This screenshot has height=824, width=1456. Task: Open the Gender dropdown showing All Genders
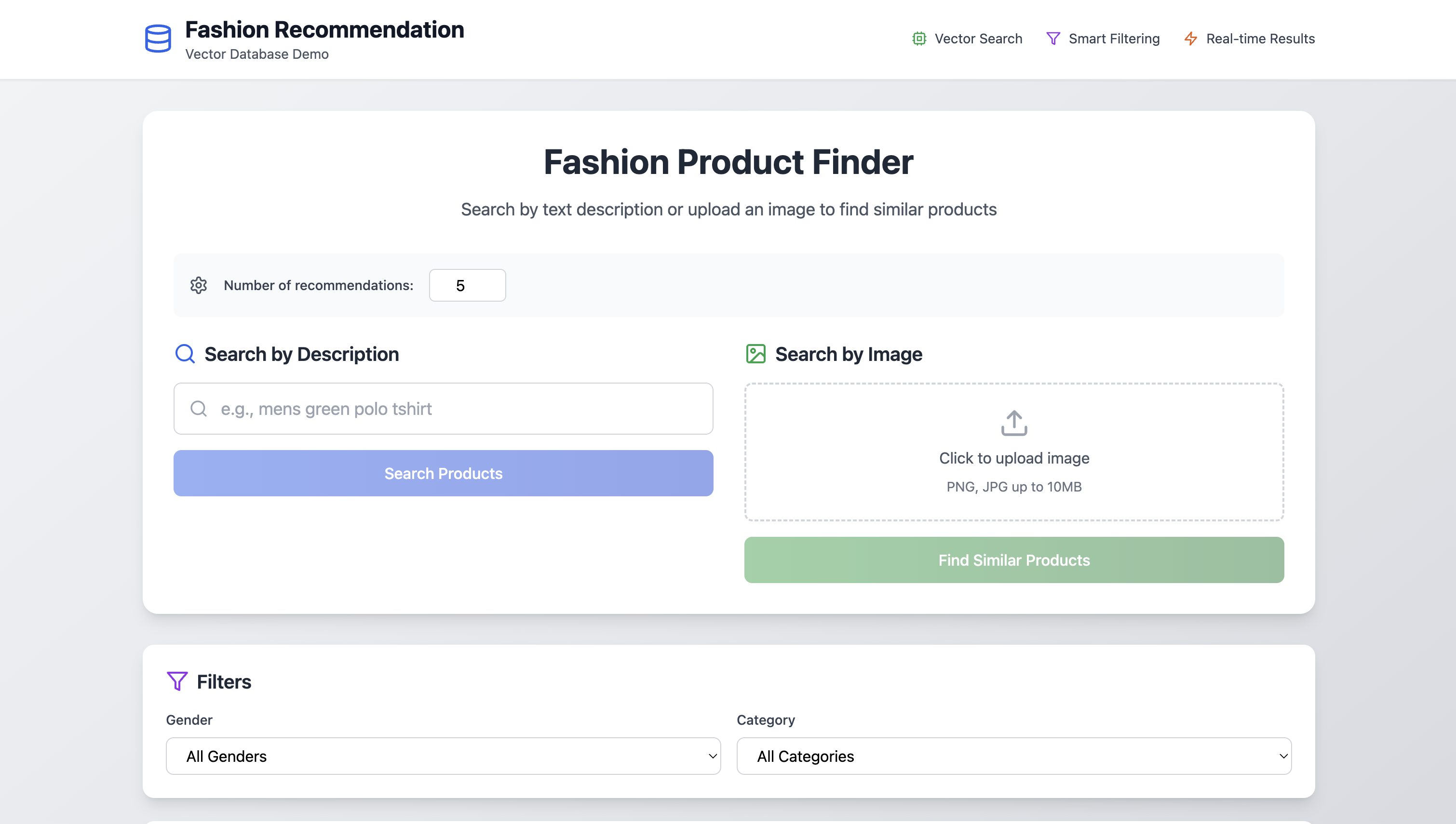[x=443, y=756]
